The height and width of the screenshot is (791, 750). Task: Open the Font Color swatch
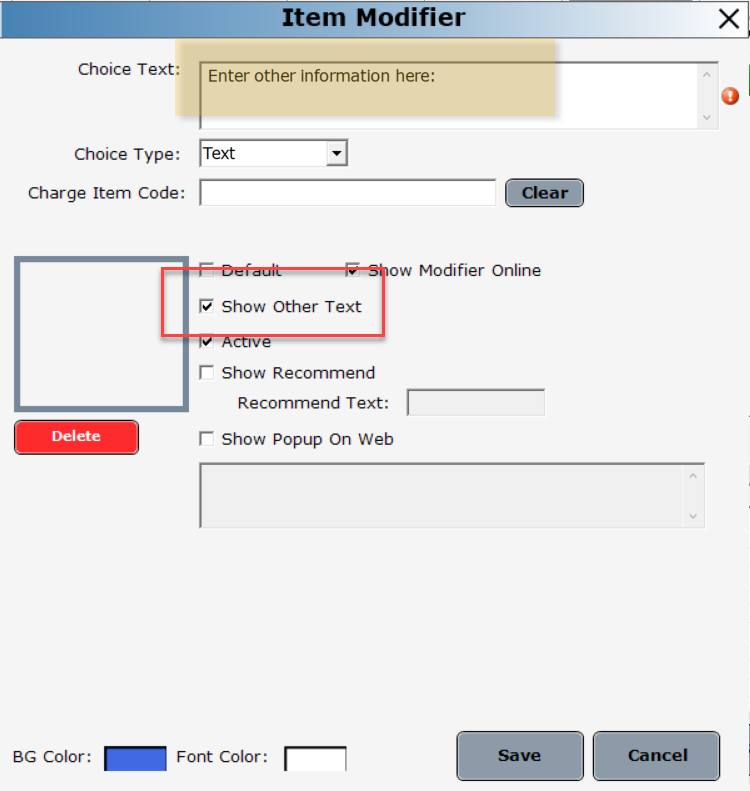pyautogui.click(x=315, y=758)
